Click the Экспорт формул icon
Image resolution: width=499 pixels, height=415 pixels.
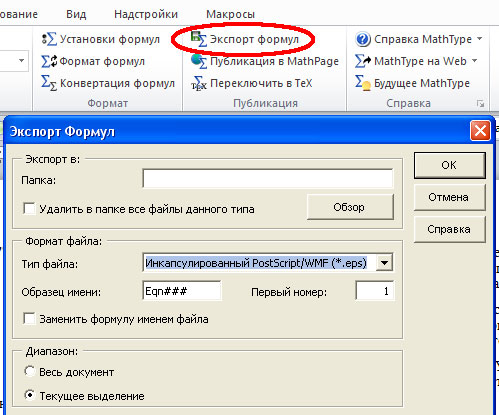click(x=199, y=39)
